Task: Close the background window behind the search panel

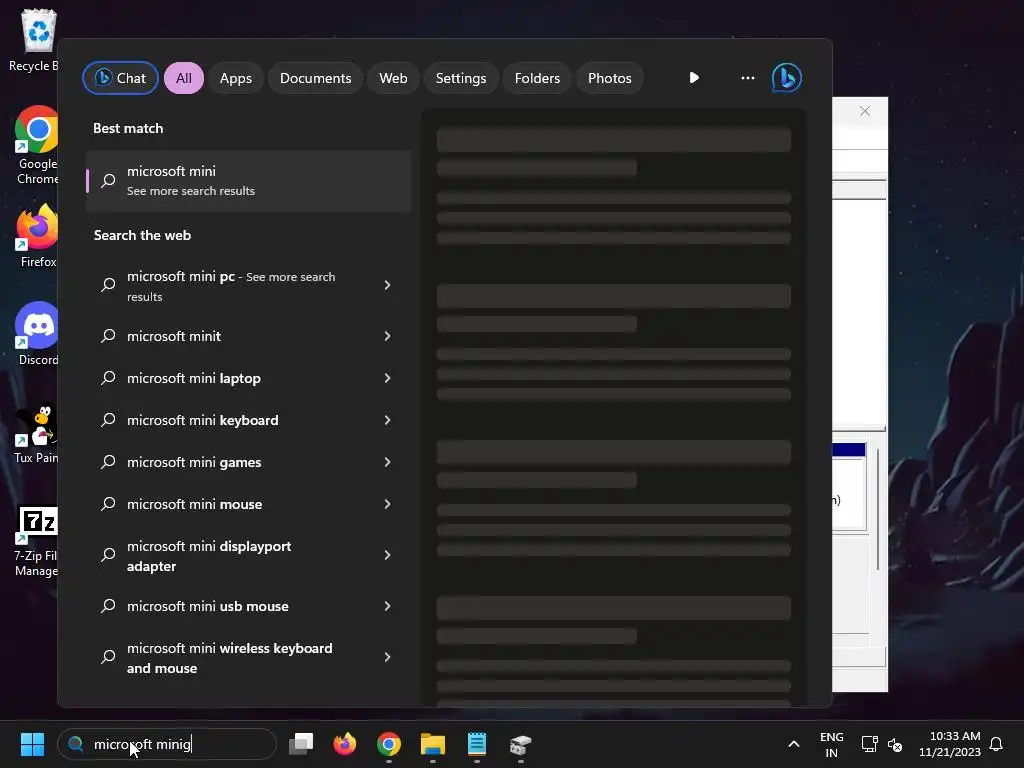Action: [x=865, y=111]
